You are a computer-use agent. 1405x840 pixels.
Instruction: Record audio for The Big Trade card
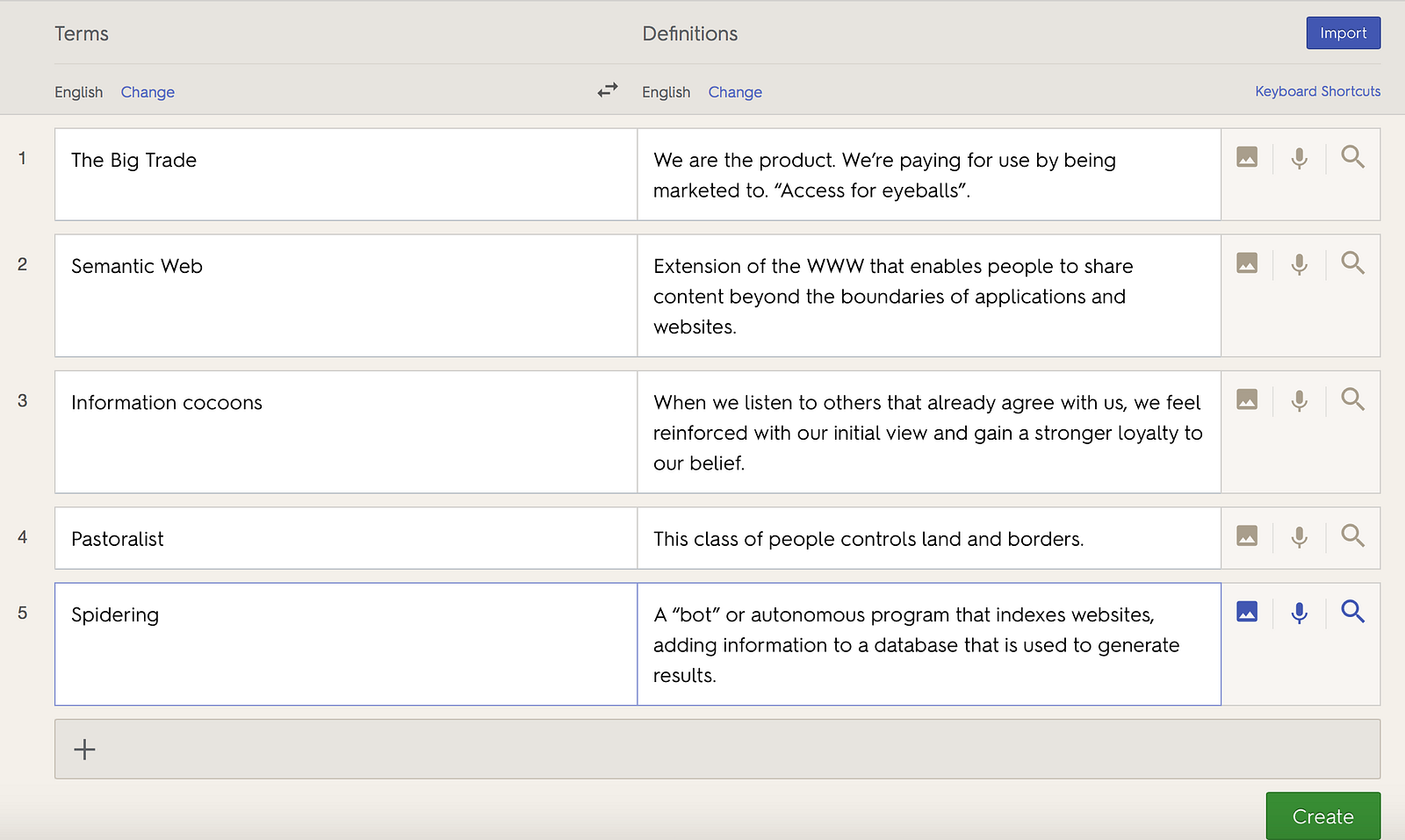tap(1300, 158)
